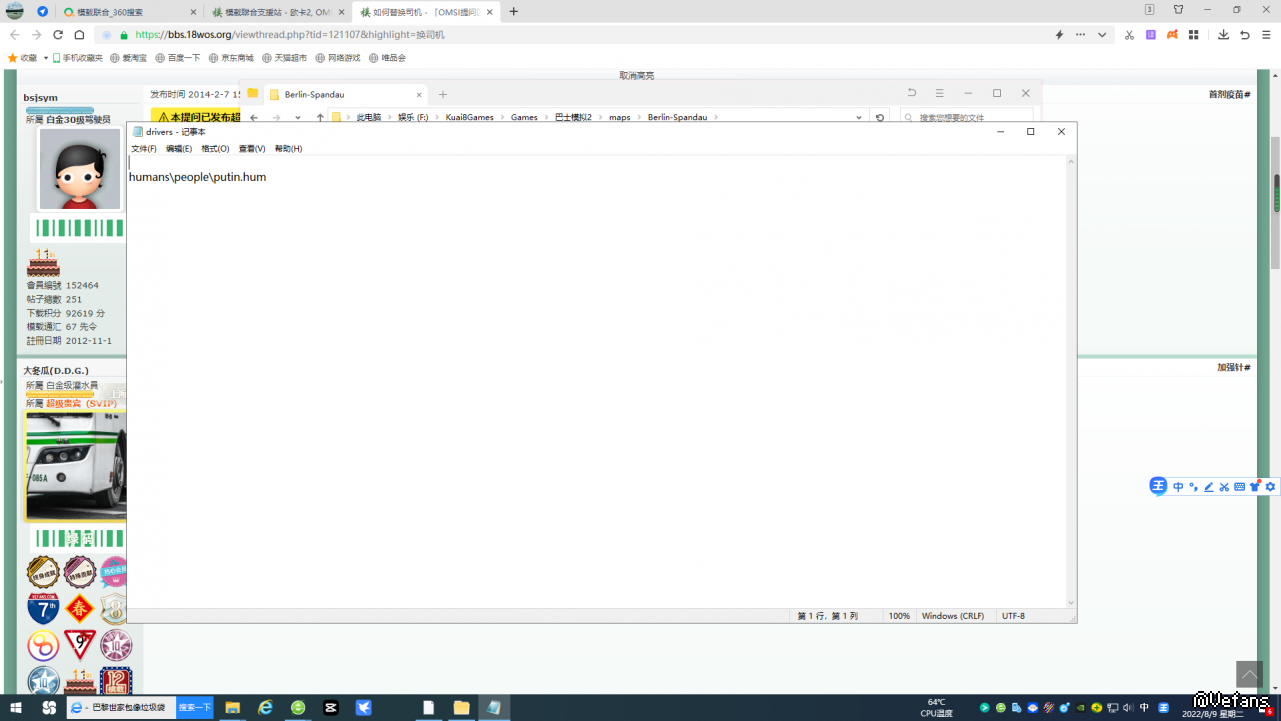Switch to the 模拟联合_360搜索 browser tab

click(128, 12)
